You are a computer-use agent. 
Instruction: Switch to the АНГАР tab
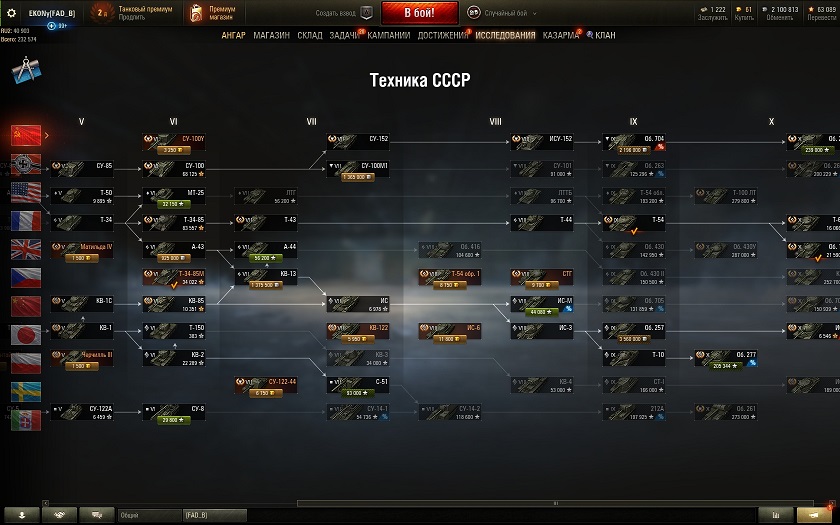coord(234,35)
